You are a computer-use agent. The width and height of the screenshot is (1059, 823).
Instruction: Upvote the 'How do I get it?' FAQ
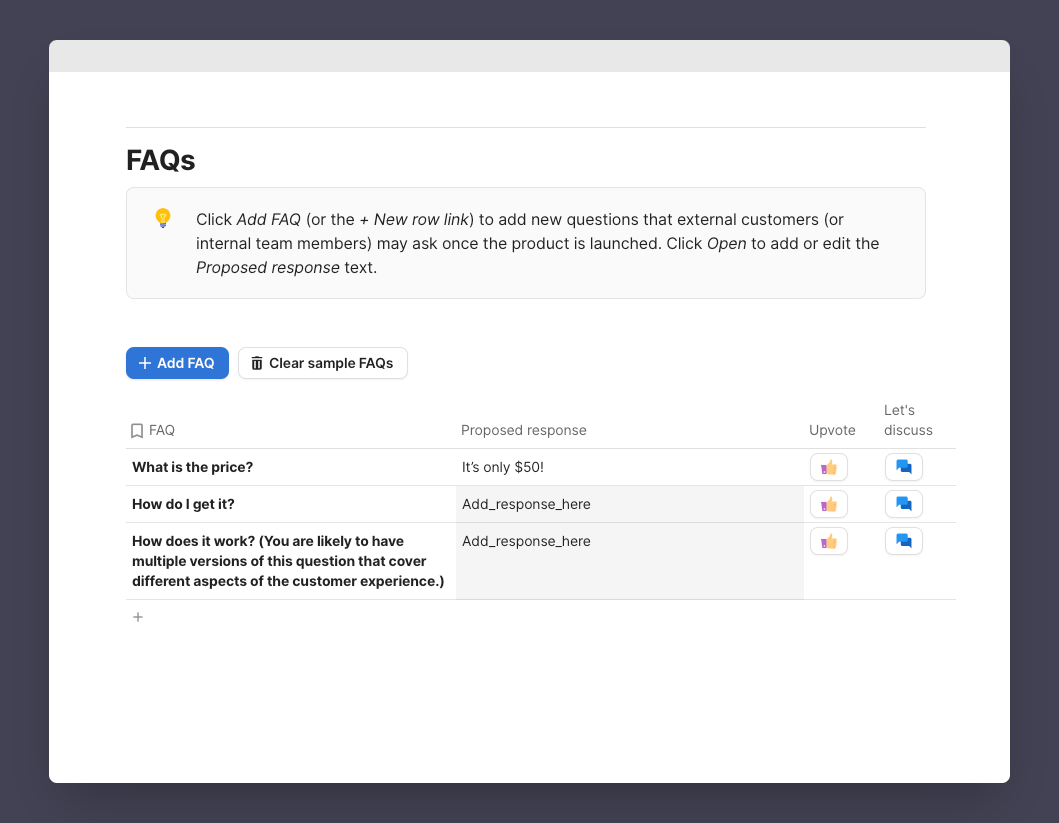tap(828, 504)
